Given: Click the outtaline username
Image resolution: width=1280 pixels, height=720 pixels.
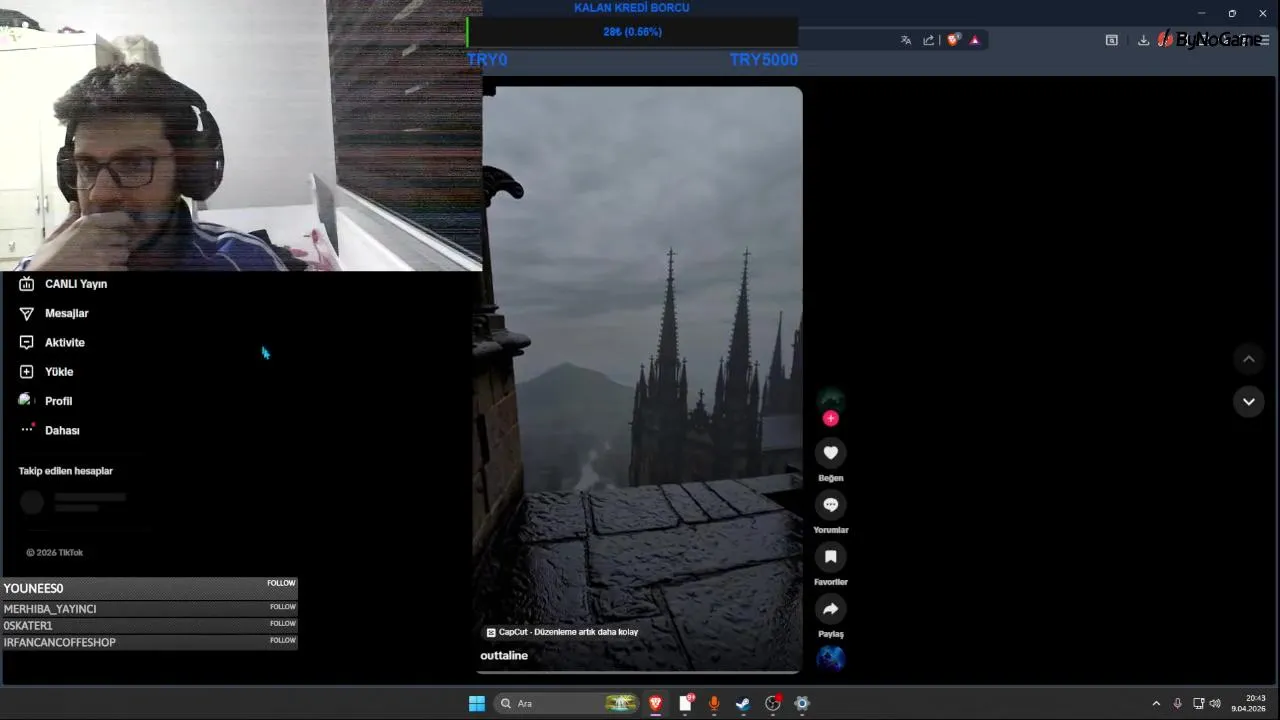Looking at the screenshot, I should [504, 656].
